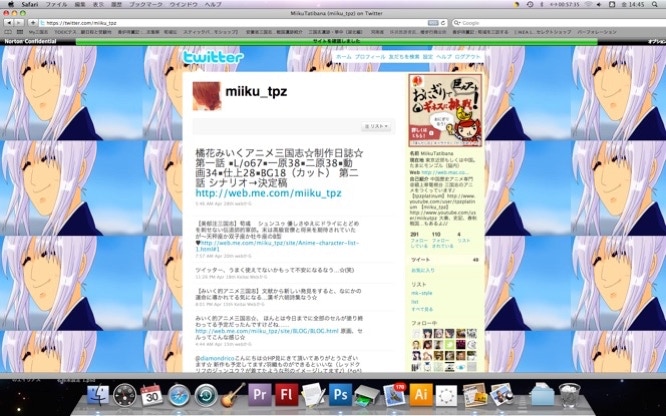Go back with Safari back arrow

click(x=9, y=23)
